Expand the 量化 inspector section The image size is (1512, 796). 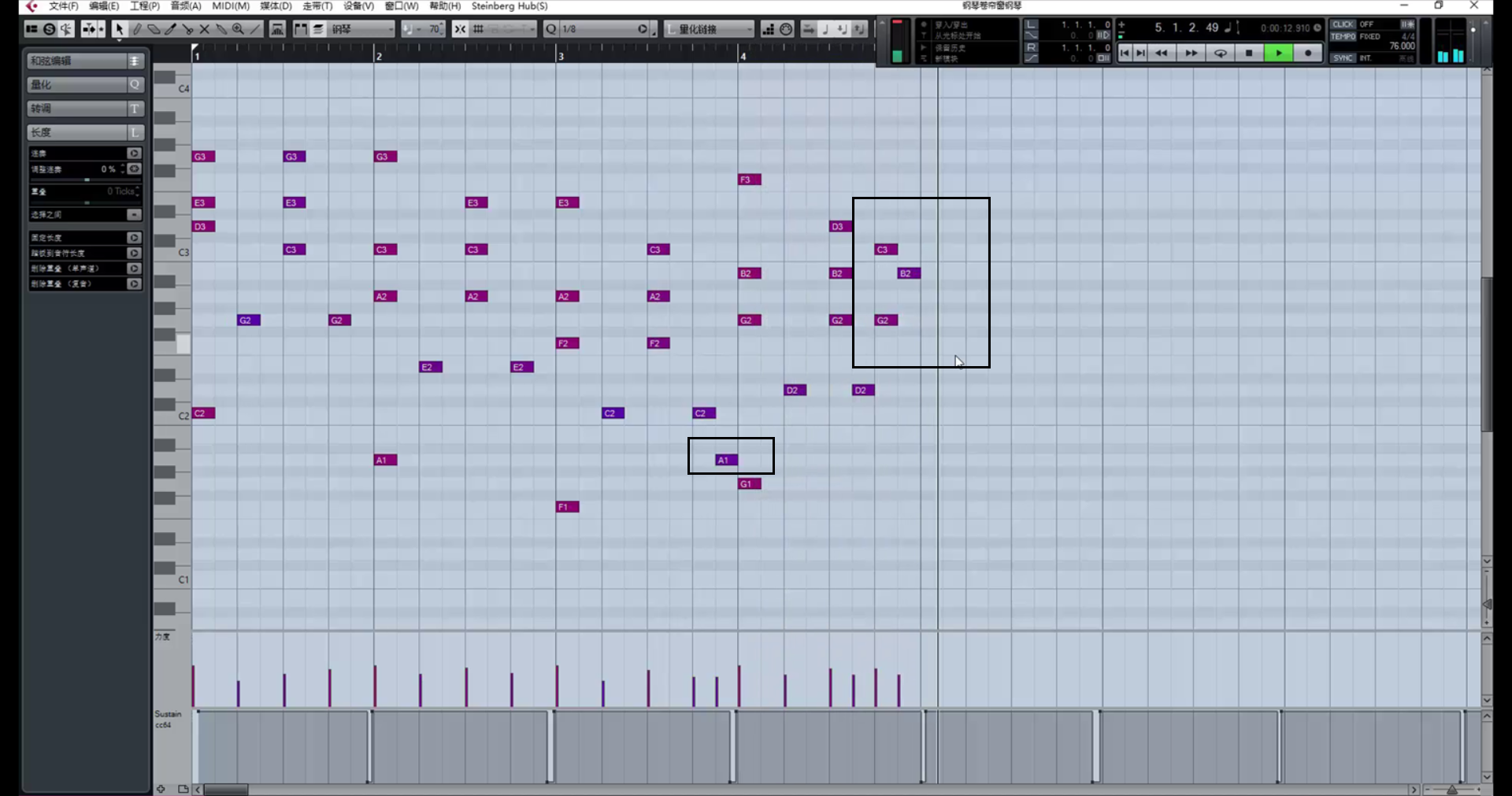pos(85,84)
